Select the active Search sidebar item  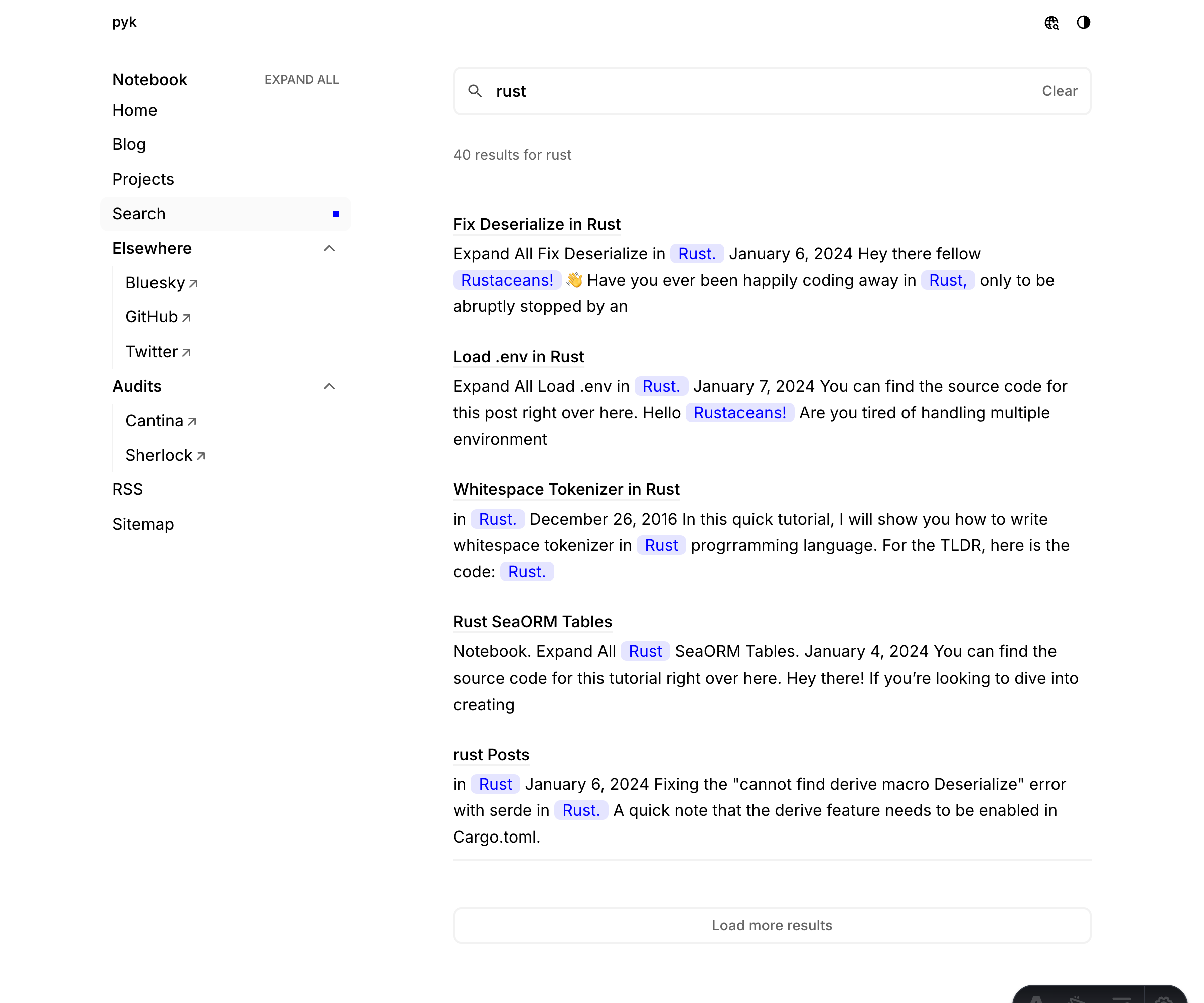pyautogui.click(x=139, y=214)
